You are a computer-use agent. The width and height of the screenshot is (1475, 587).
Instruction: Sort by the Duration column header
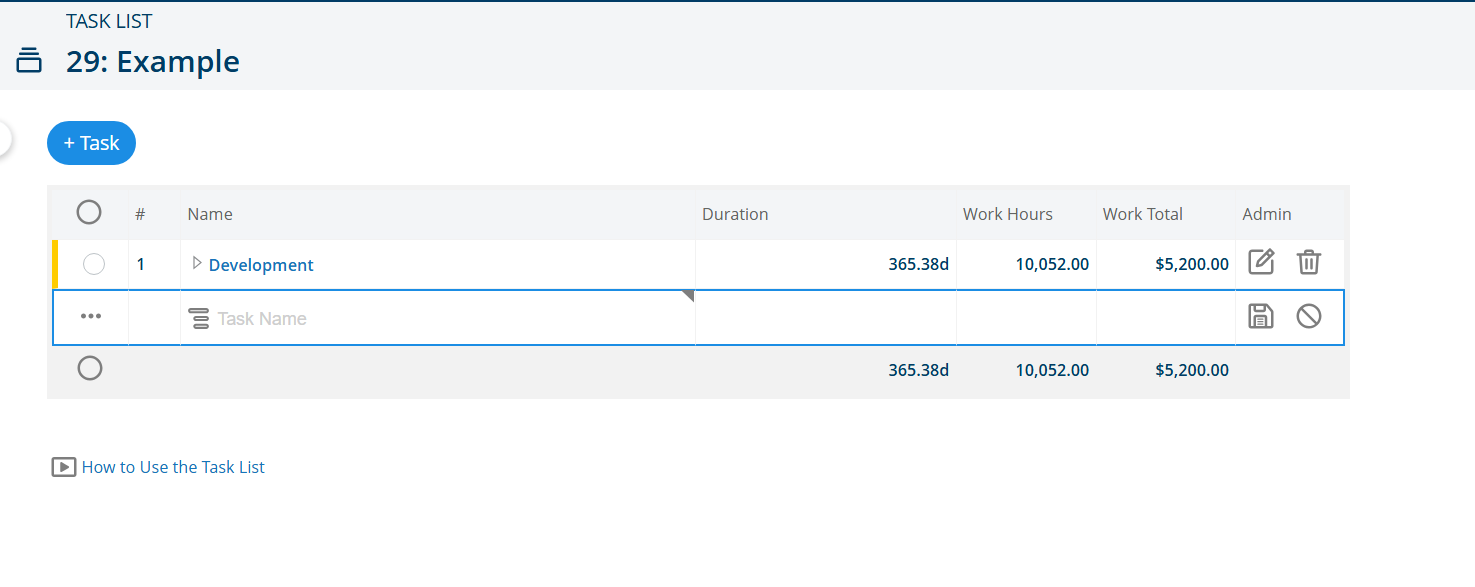coord(735,214)
